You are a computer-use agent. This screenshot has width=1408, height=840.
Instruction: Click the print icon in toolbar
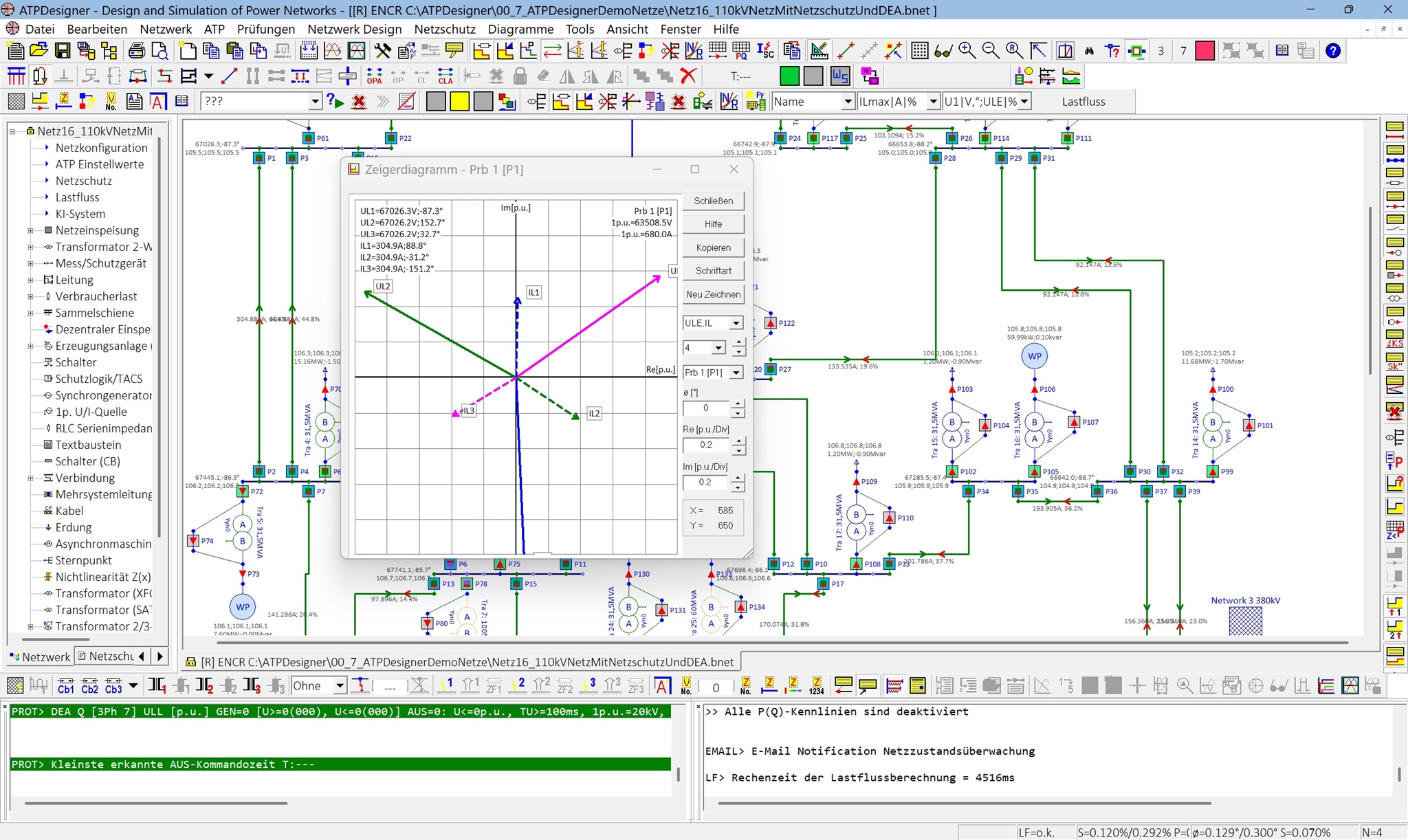click(x=136, y=51)
